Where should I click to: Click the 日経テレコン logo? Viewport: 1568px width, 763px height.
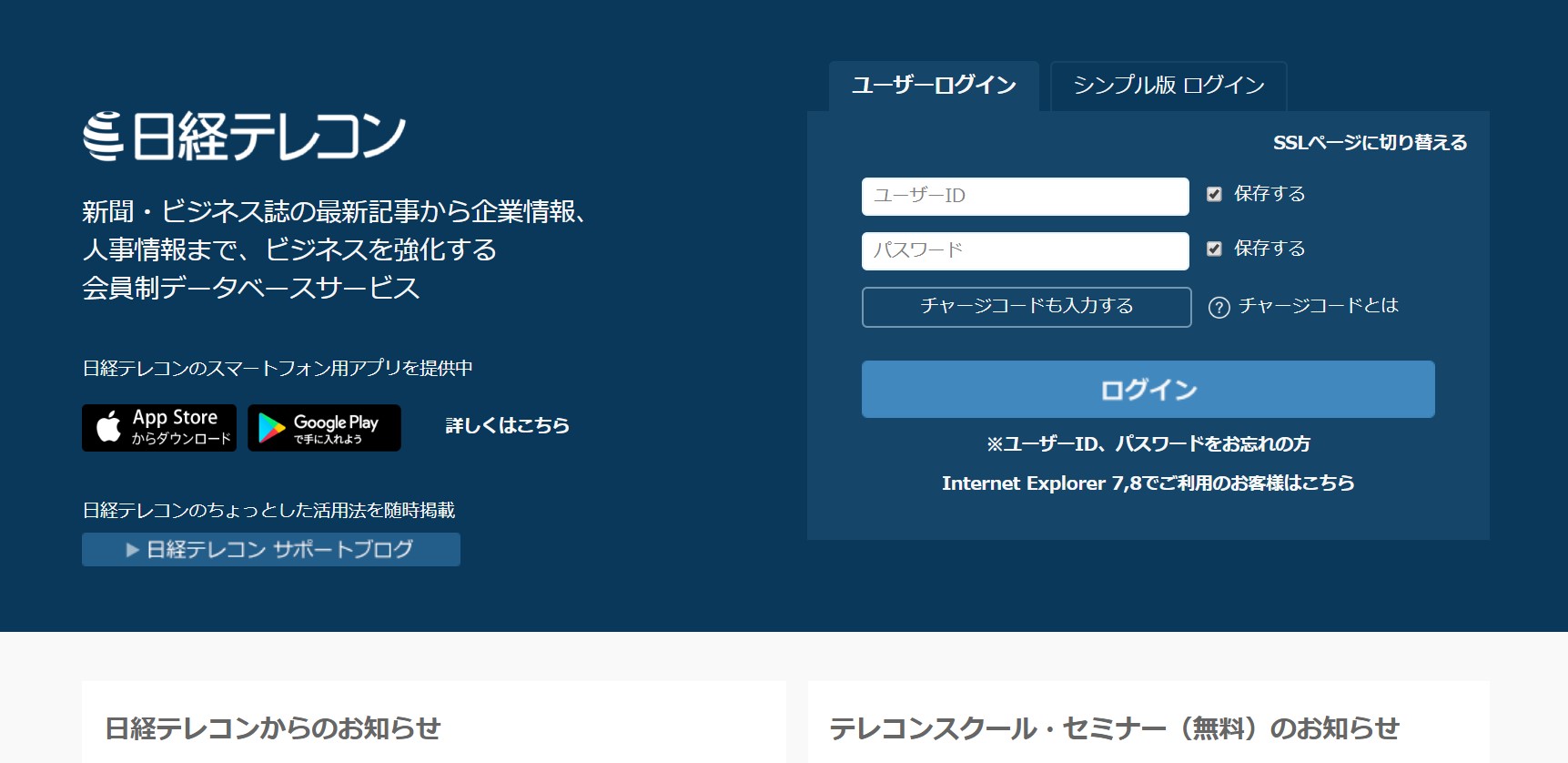pyautogui.click(x=244, y=137)
